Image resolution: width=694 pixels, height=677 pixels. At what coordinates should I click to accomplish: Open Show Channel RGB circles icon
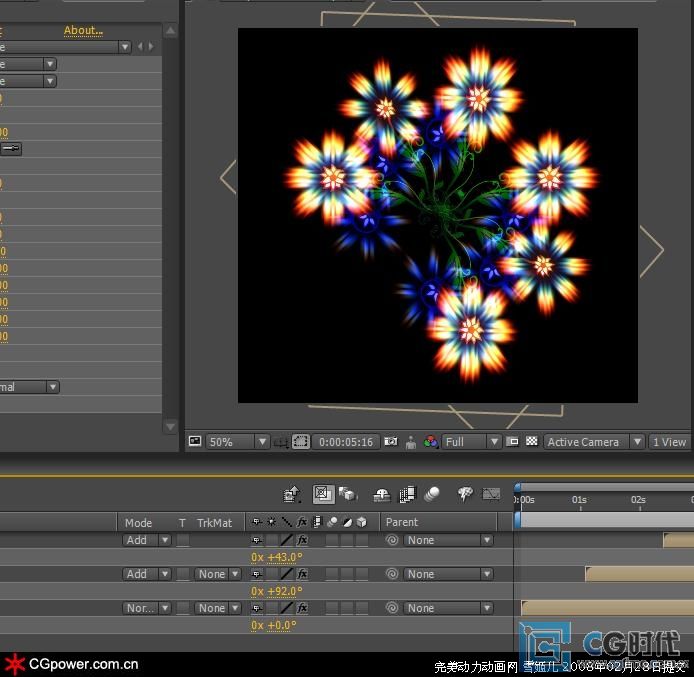click(430, 441)
